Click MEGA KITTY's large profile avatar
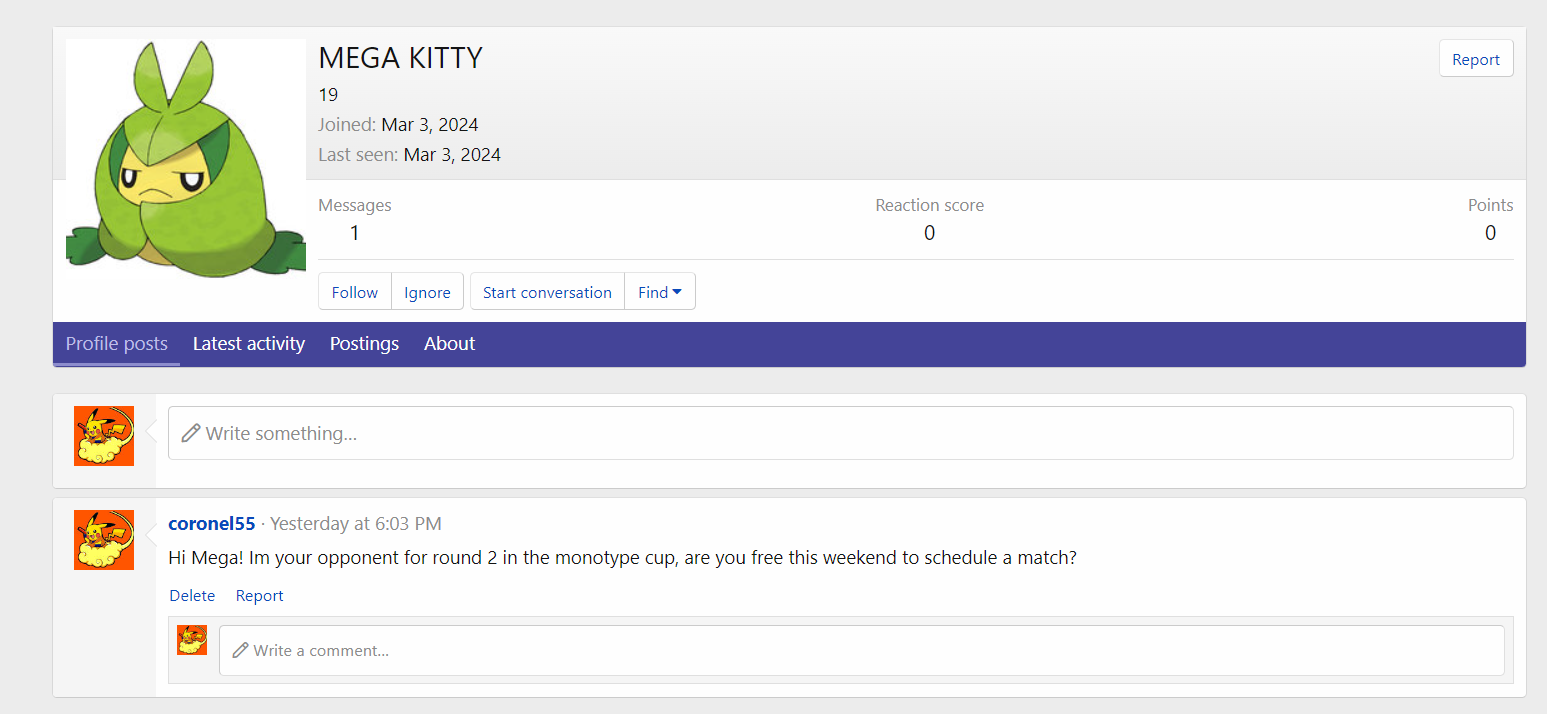Image resolution: width=1547 pixels, height=714 pixels. (x=186, y=158)
